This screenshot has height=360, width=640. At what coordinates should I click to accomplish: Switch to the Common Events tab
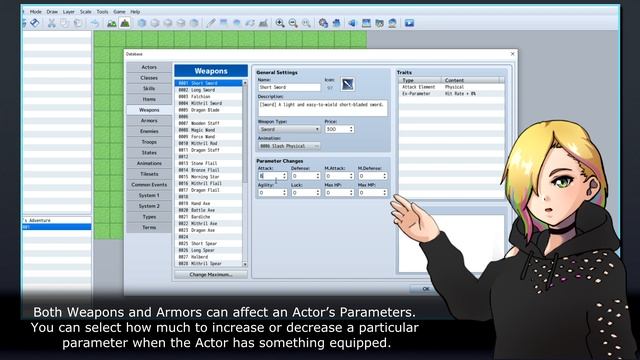pyautogui.click(x=149, y=184)
